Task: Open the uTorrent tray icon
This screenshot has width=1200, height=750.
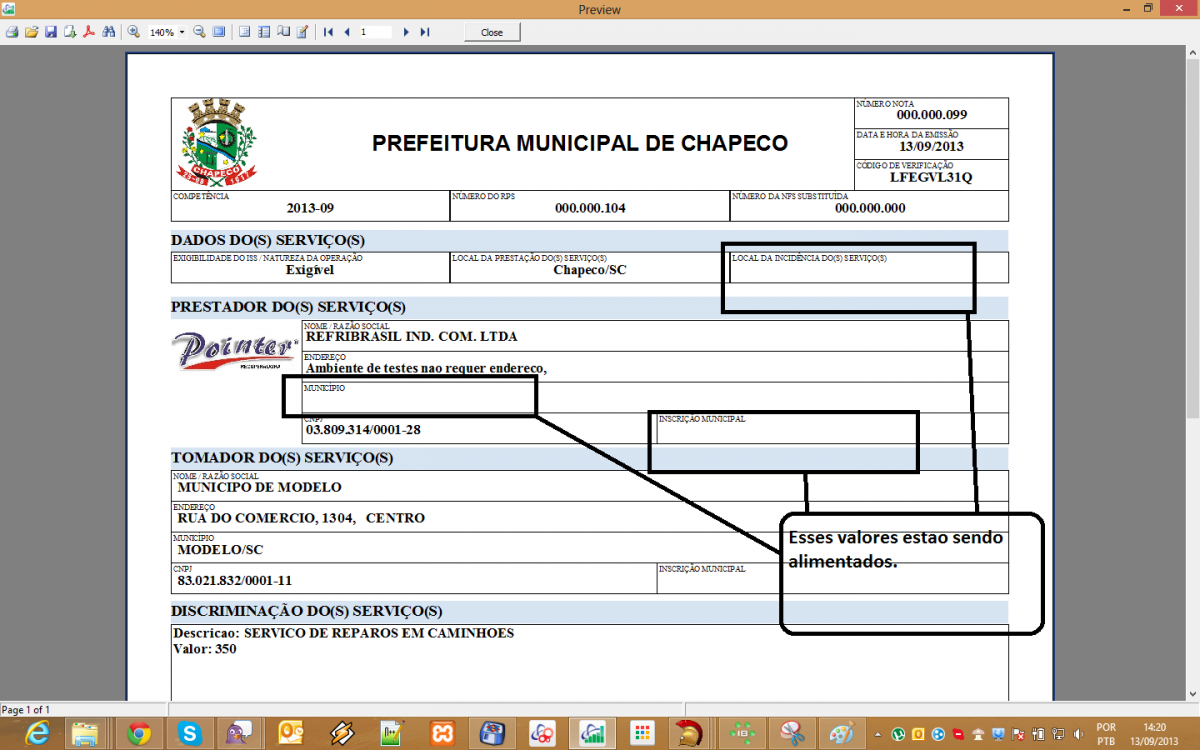Action: pos(899,735)
